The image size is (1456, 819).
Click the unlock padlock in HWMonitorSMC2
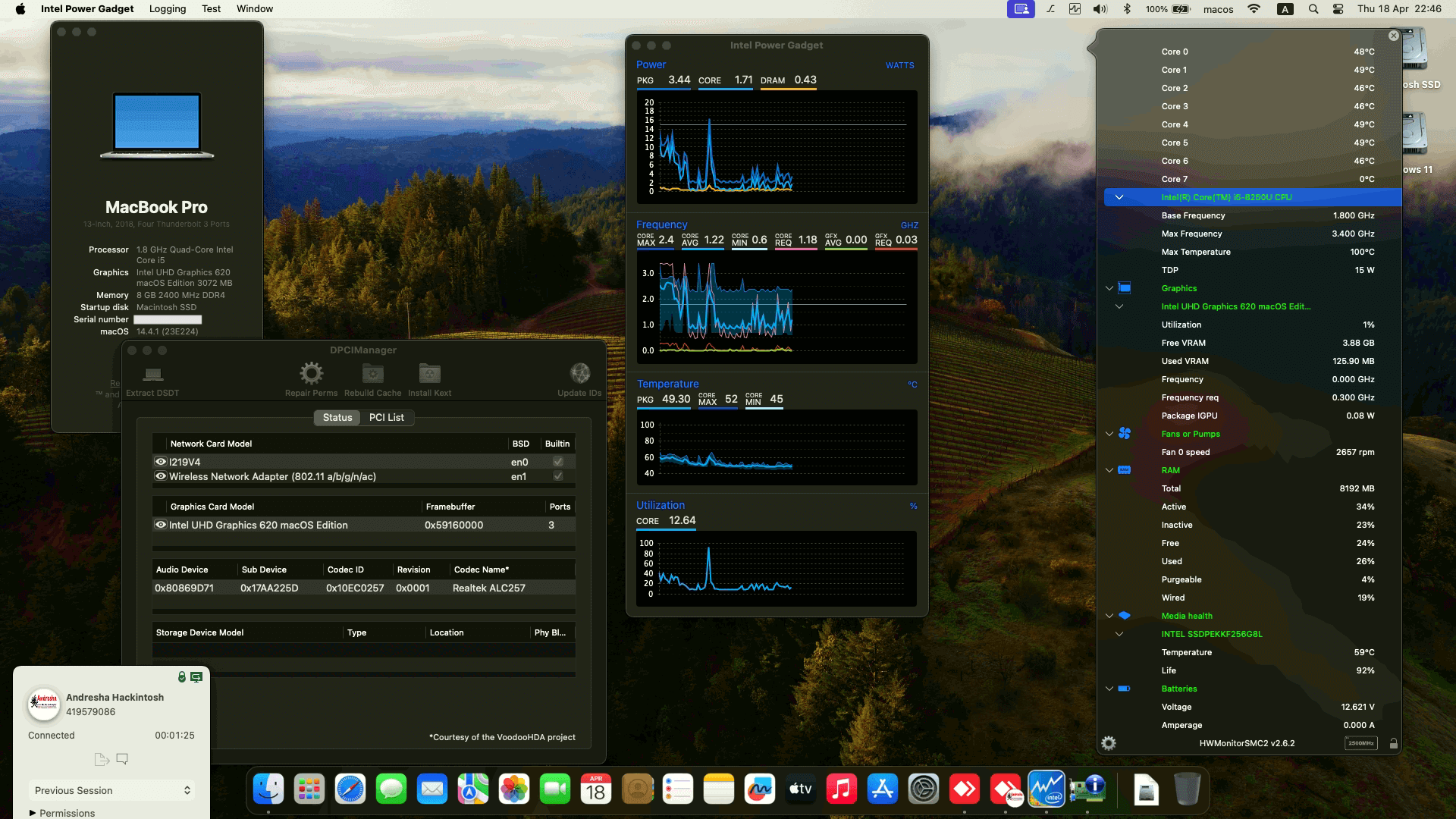point(1394,743)
